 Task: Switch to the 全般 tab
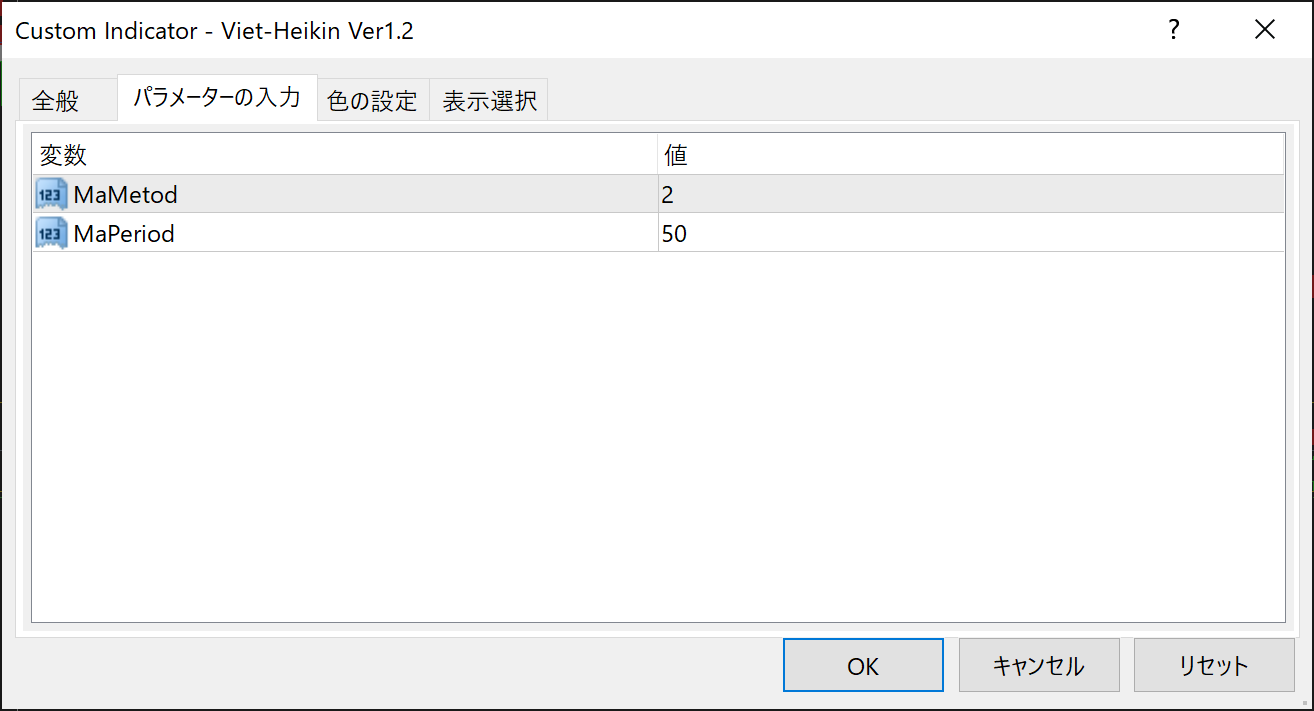point(56,101)
